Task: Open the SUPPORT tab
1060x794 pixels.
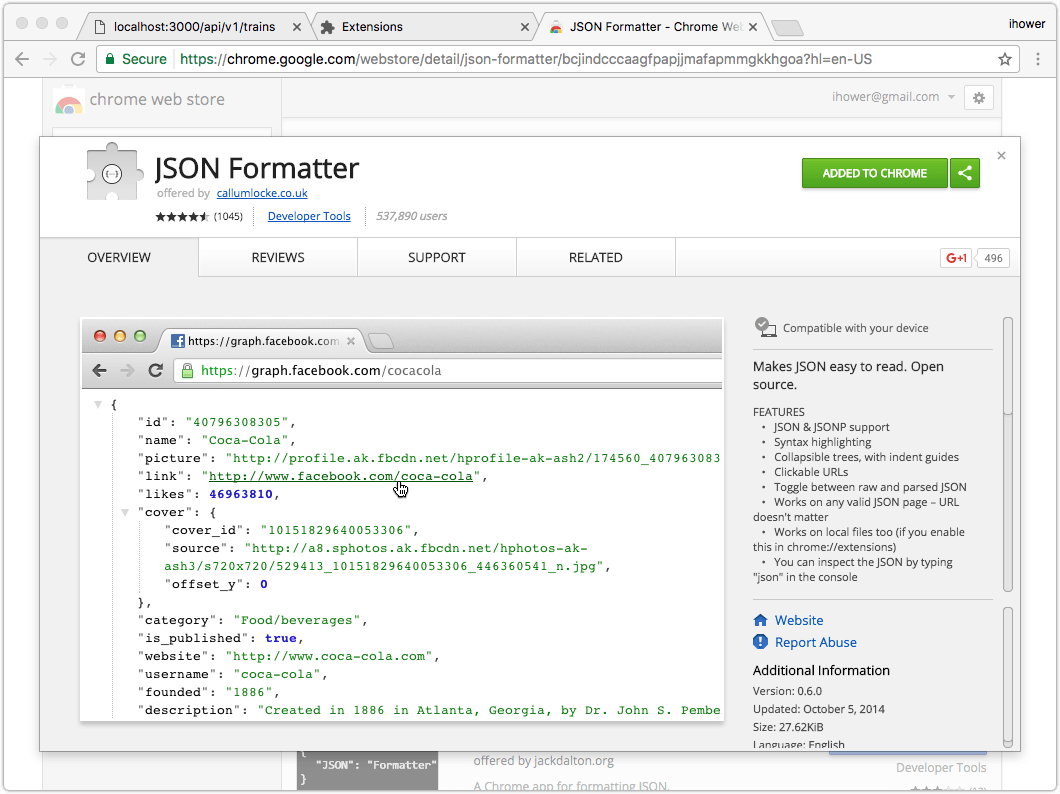Action: pyautogui.click(x=437, y=257)
